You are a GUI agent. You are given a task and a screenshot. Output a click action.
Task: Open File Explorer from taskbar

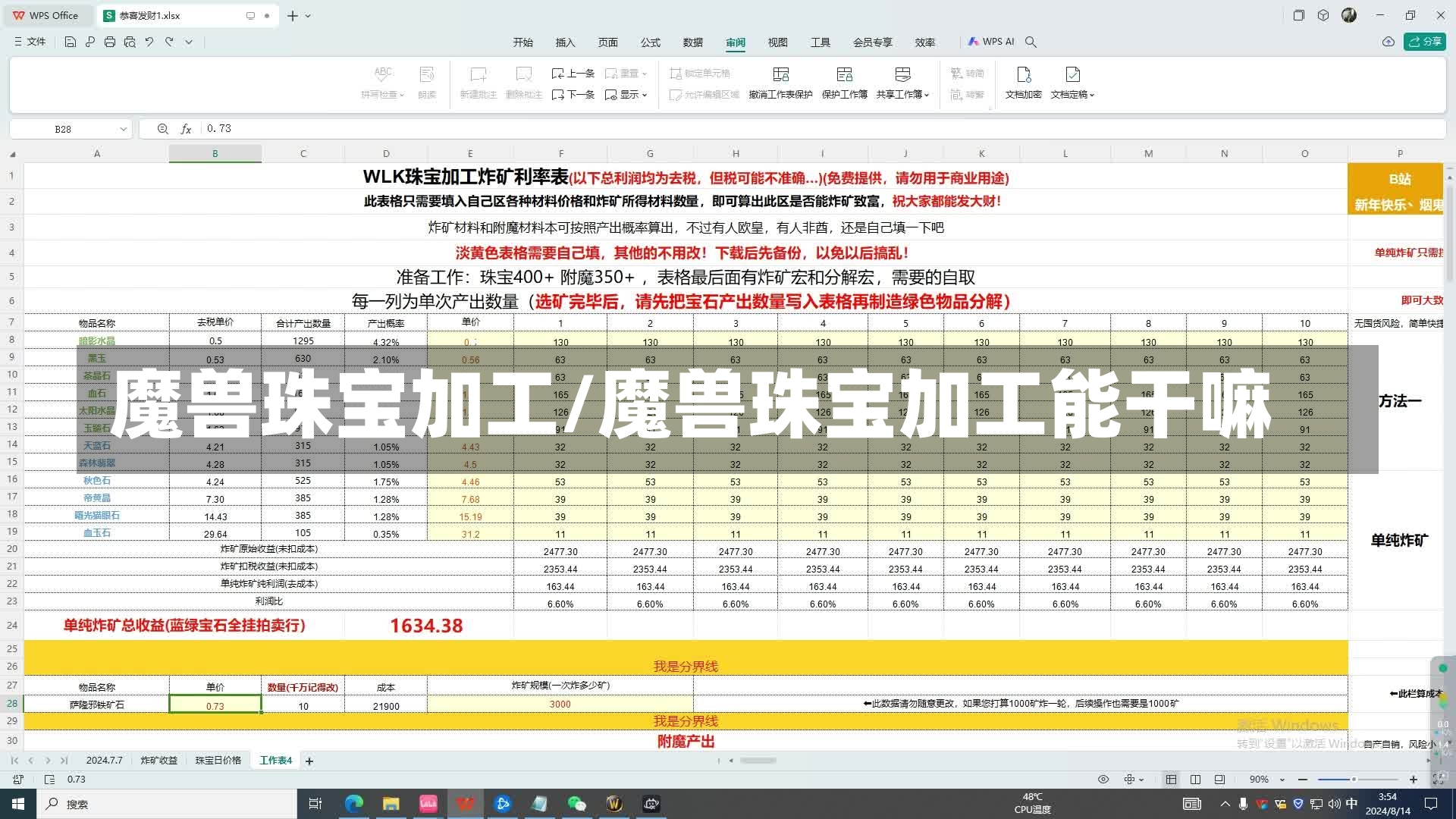pos(391,804)
